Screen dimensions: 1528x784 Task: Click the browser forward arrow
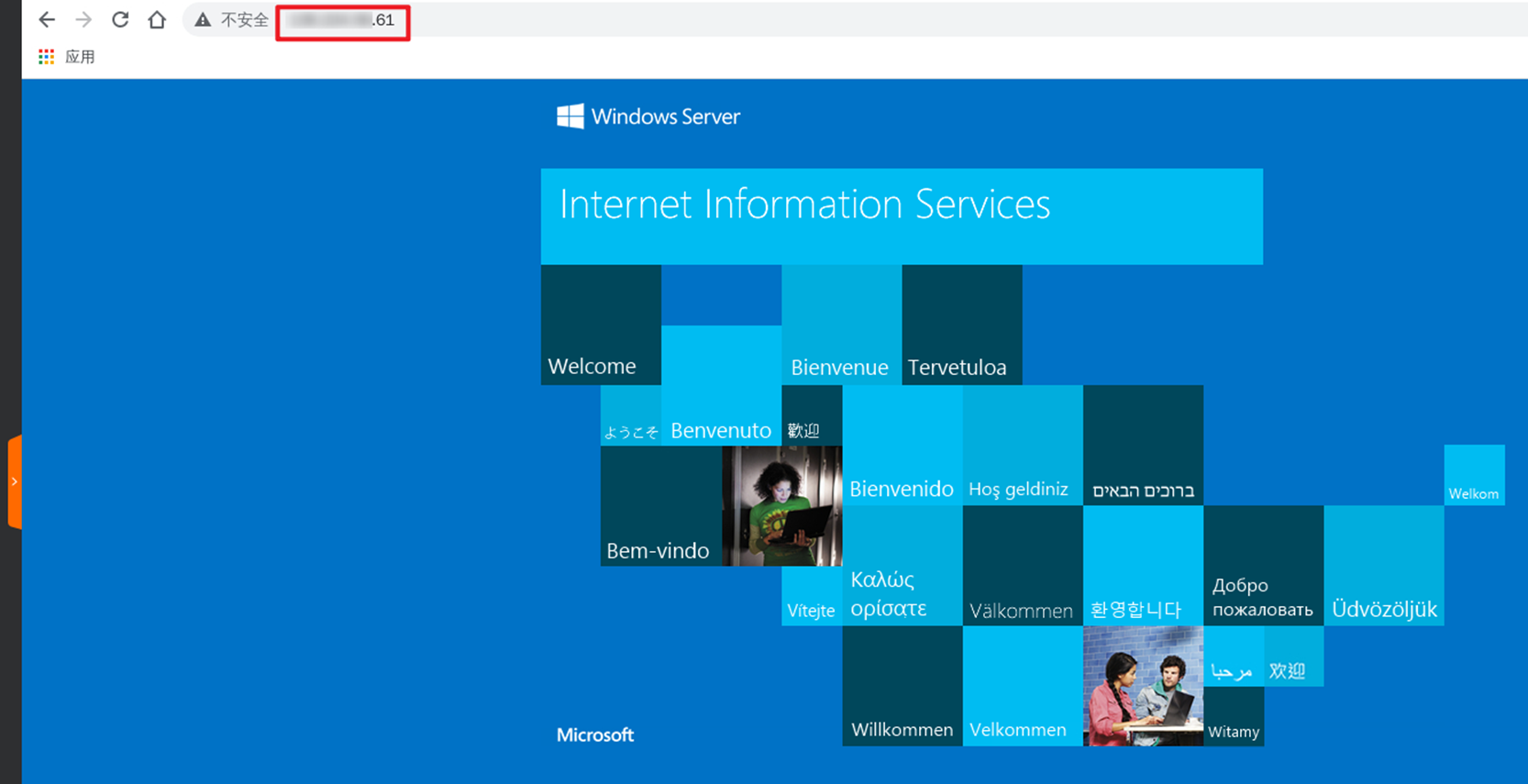click(x=83, y=19)
